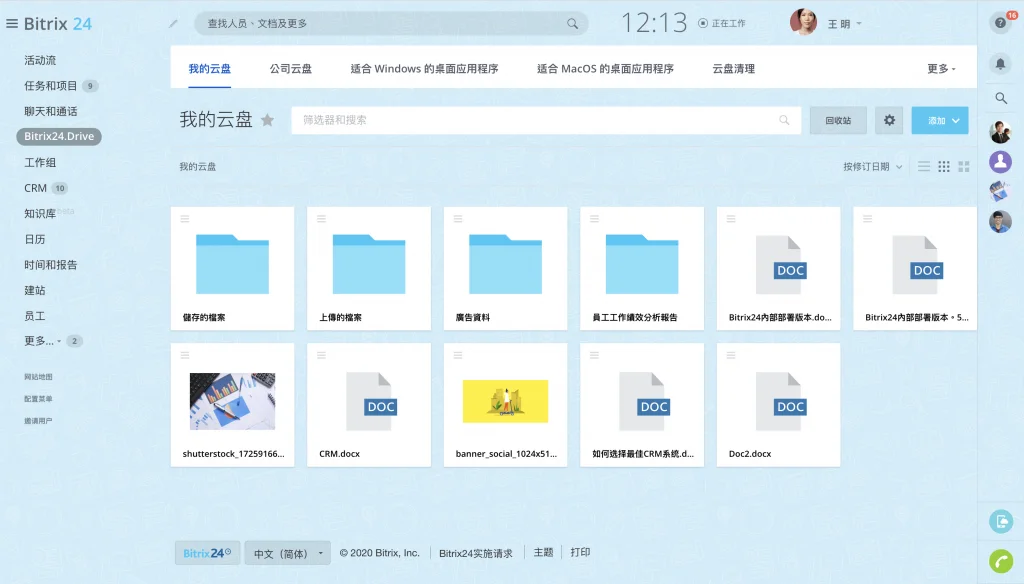This screenshot has height=584, width=1024.
Task: Click the help question mark icon
Action: tap(1000, 23)
